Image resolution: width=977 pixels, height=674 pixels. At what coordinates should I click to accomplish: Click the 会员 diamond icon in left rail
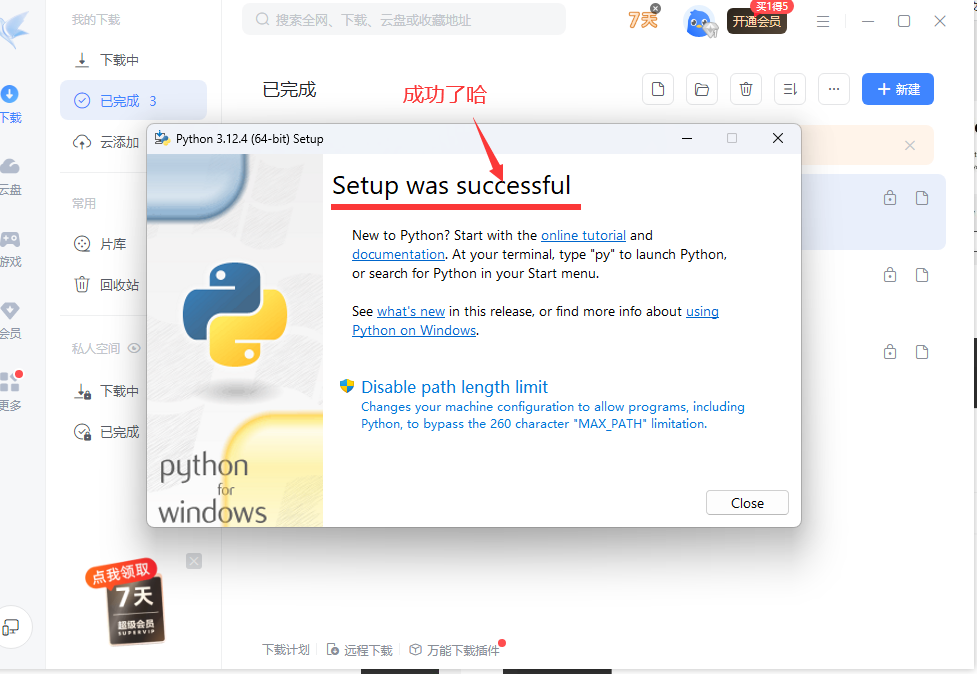coord(10,321)
